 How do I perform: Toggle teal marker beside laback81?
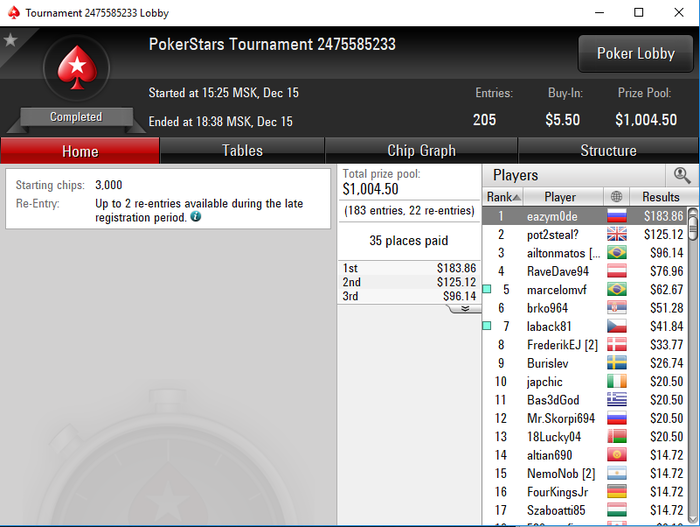pos(487,326)
